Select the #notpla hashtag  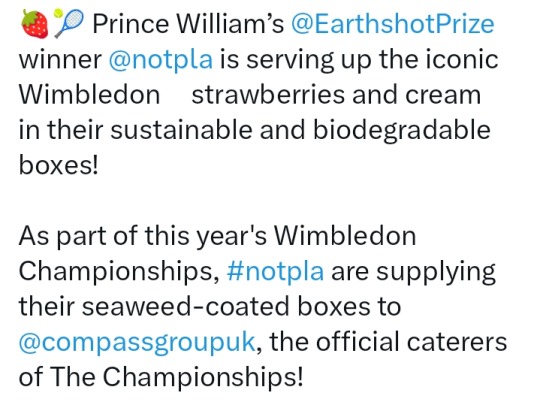point(275,271)
